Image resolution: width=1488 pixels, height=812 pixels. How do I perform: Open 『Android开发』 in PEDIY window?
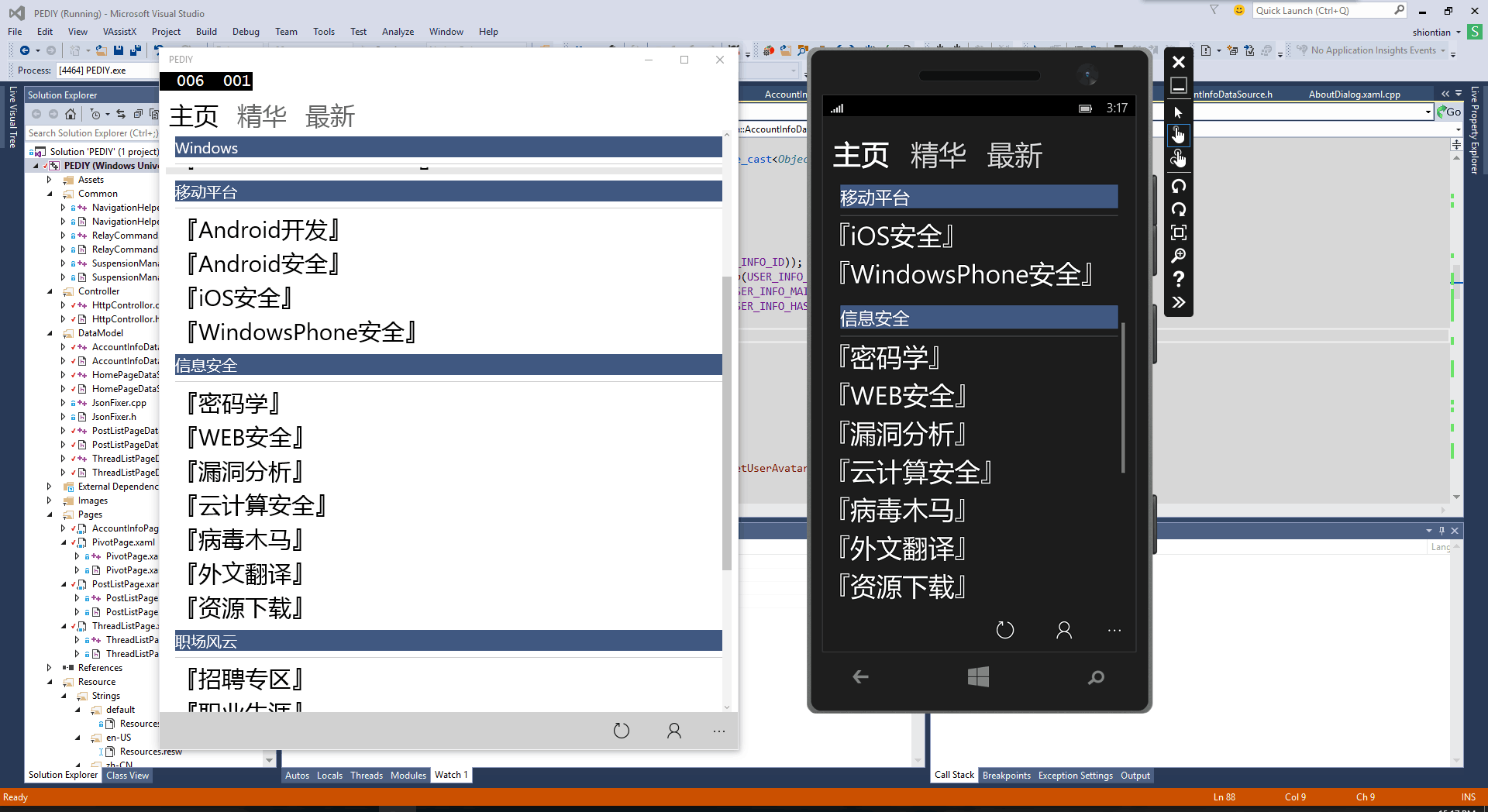[x=263, y=230]
